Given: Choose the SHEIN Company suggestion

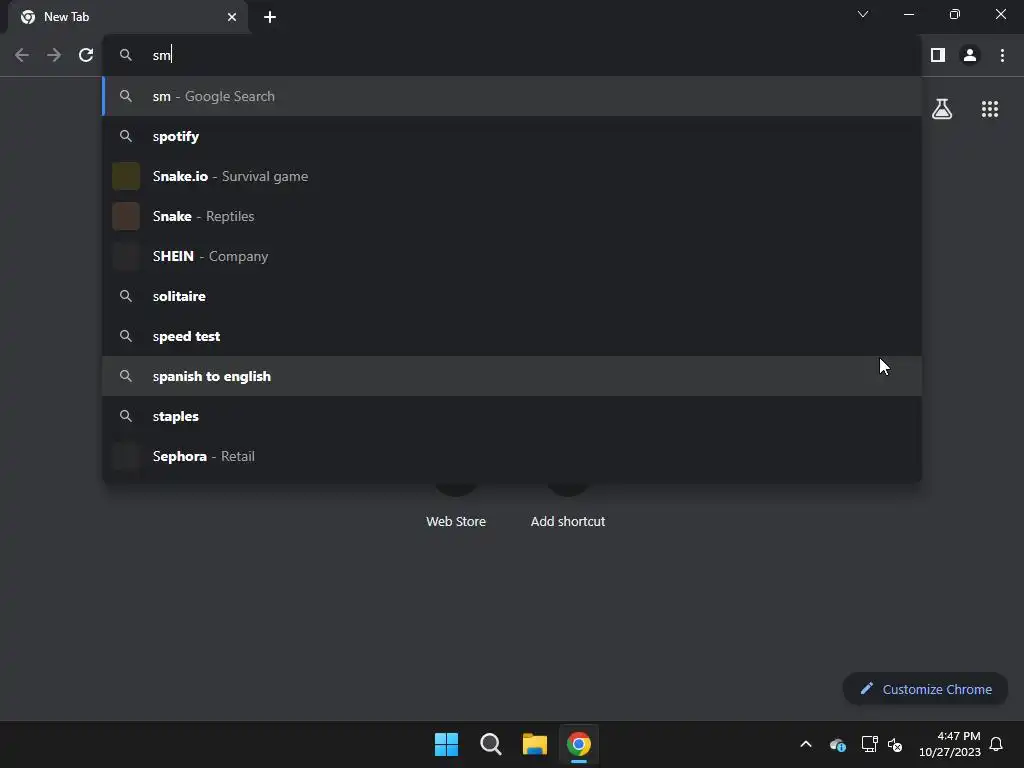Looking at the screenshot, I should pyautogui.click(x=512, y=256).
